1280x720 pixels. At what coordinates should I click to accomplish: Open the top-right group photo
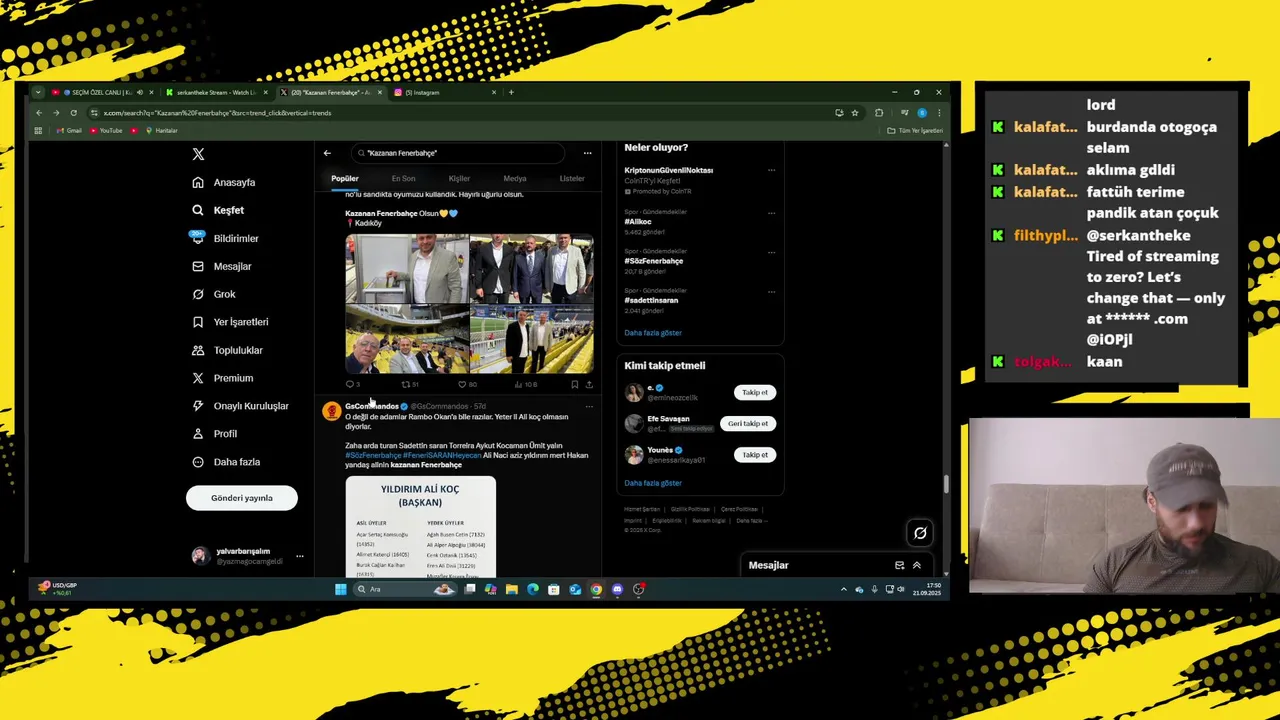pos(531,268)
